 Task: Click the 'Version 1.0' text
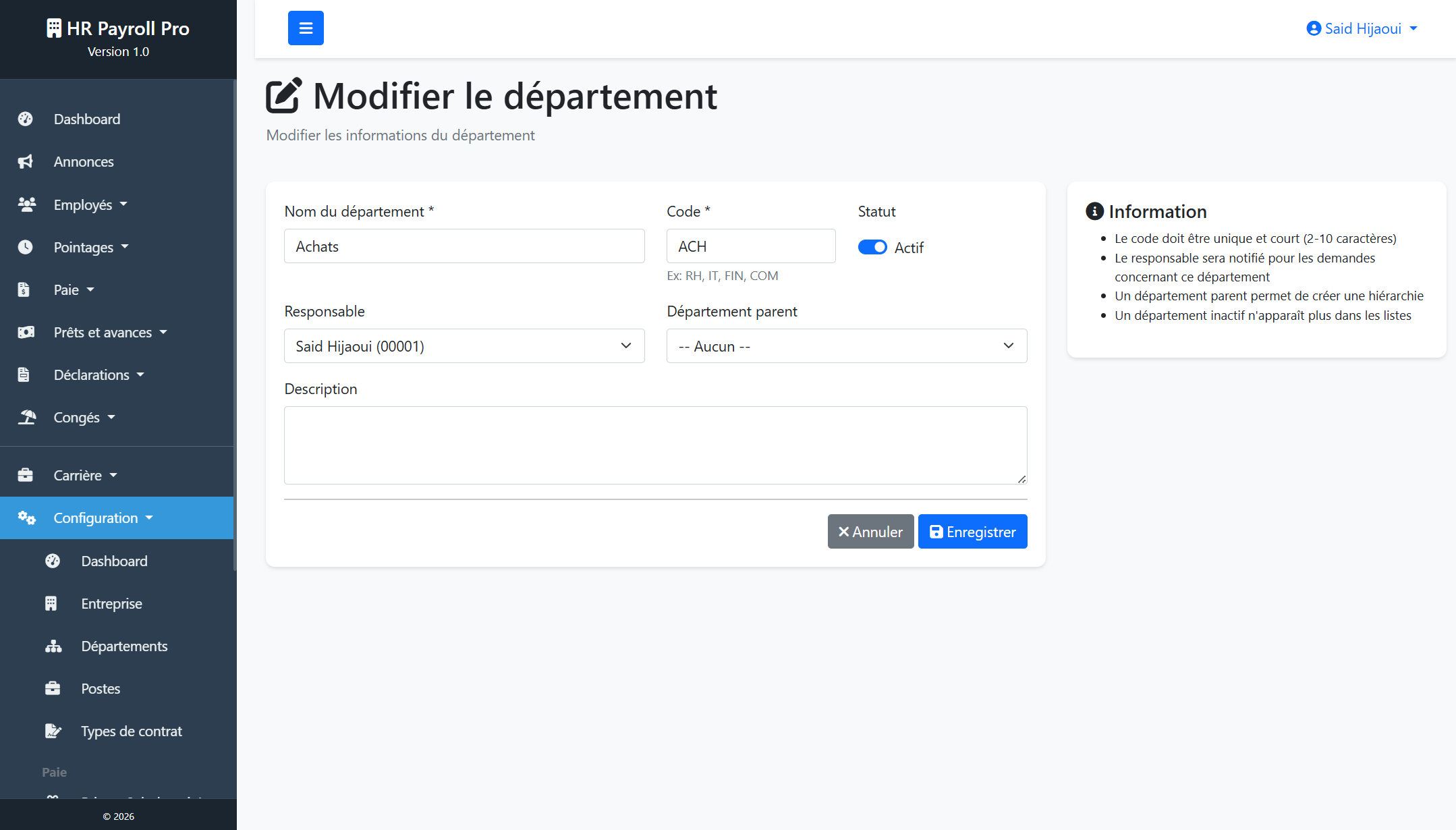click(118, 51)
